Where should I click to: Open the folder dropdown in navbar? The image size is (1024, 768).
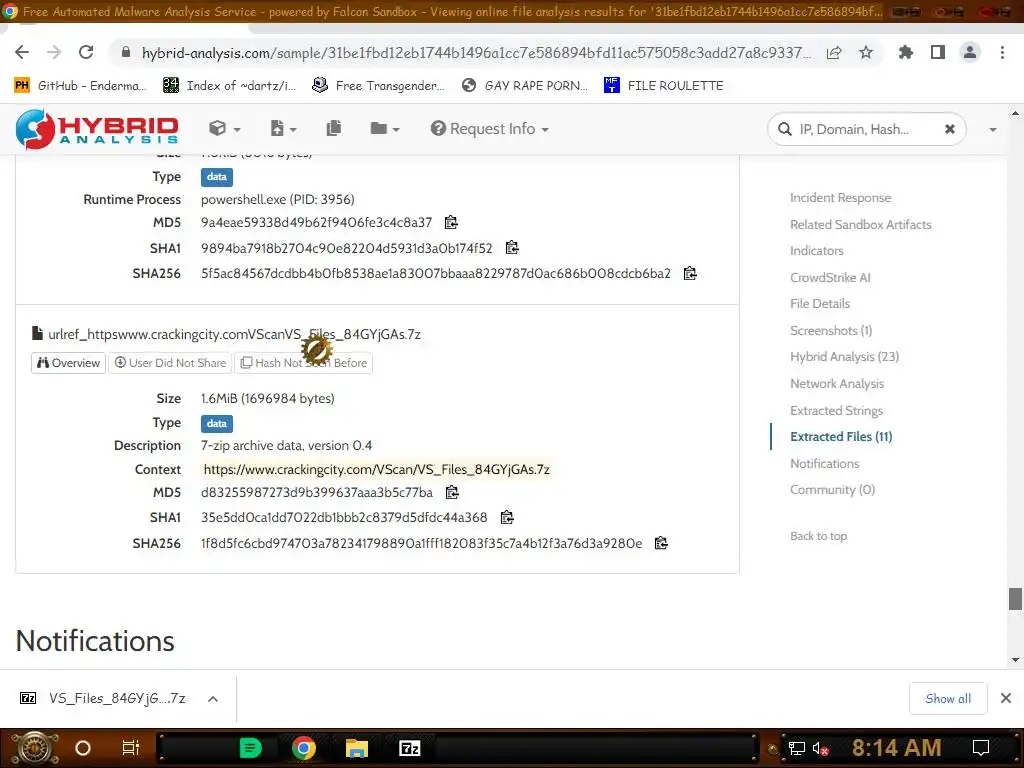click(385, 129)
